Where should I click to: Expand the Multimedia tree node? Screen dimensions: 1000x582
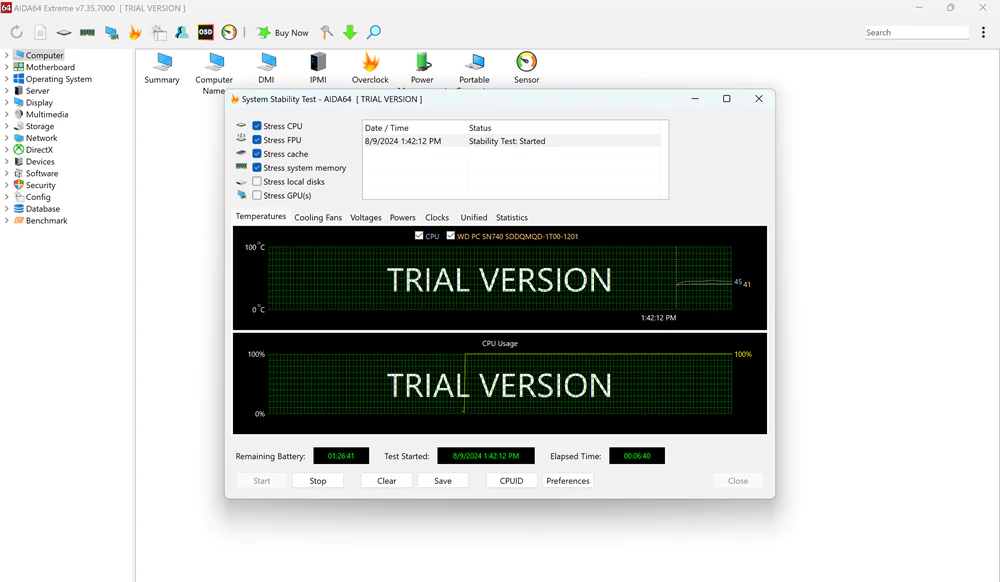pyautogui.click(x=6, y=114)
